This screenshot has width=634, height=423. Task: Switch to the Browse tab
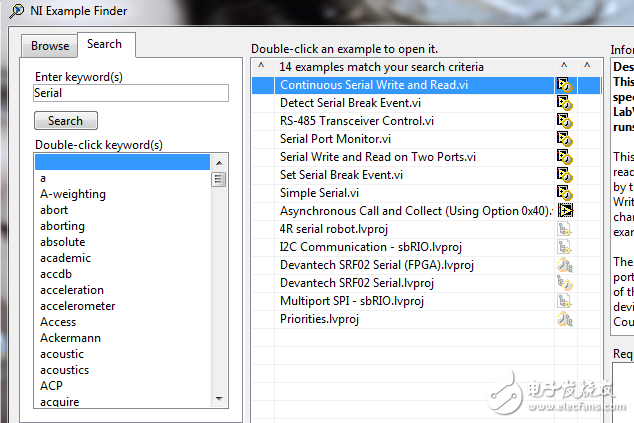click(50, 46)
